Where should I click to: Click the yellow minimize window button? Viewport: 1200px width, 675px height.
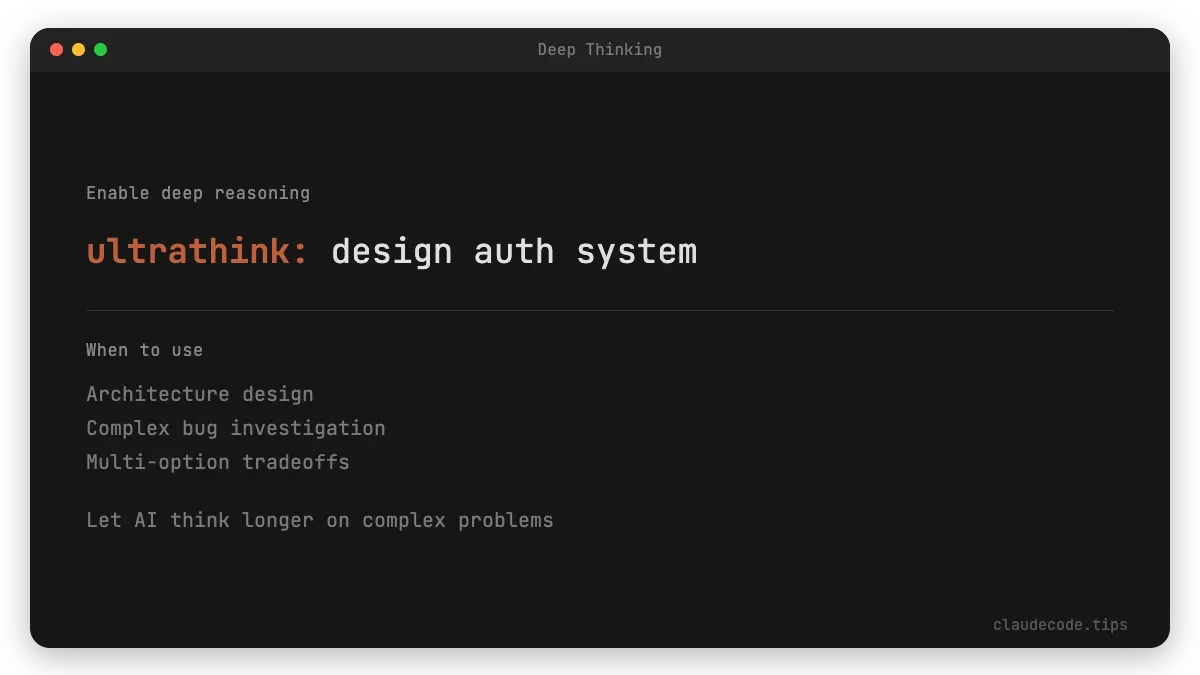click(x=78, y=50)
